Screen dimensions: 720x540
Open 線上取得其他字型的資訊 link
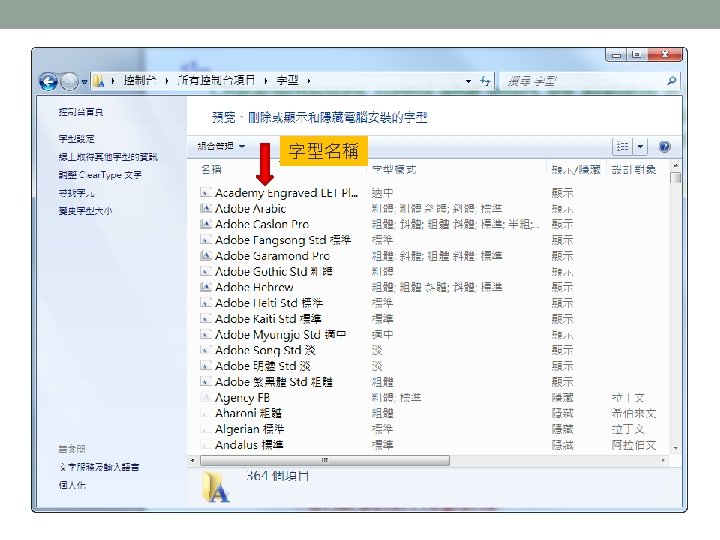108,157
